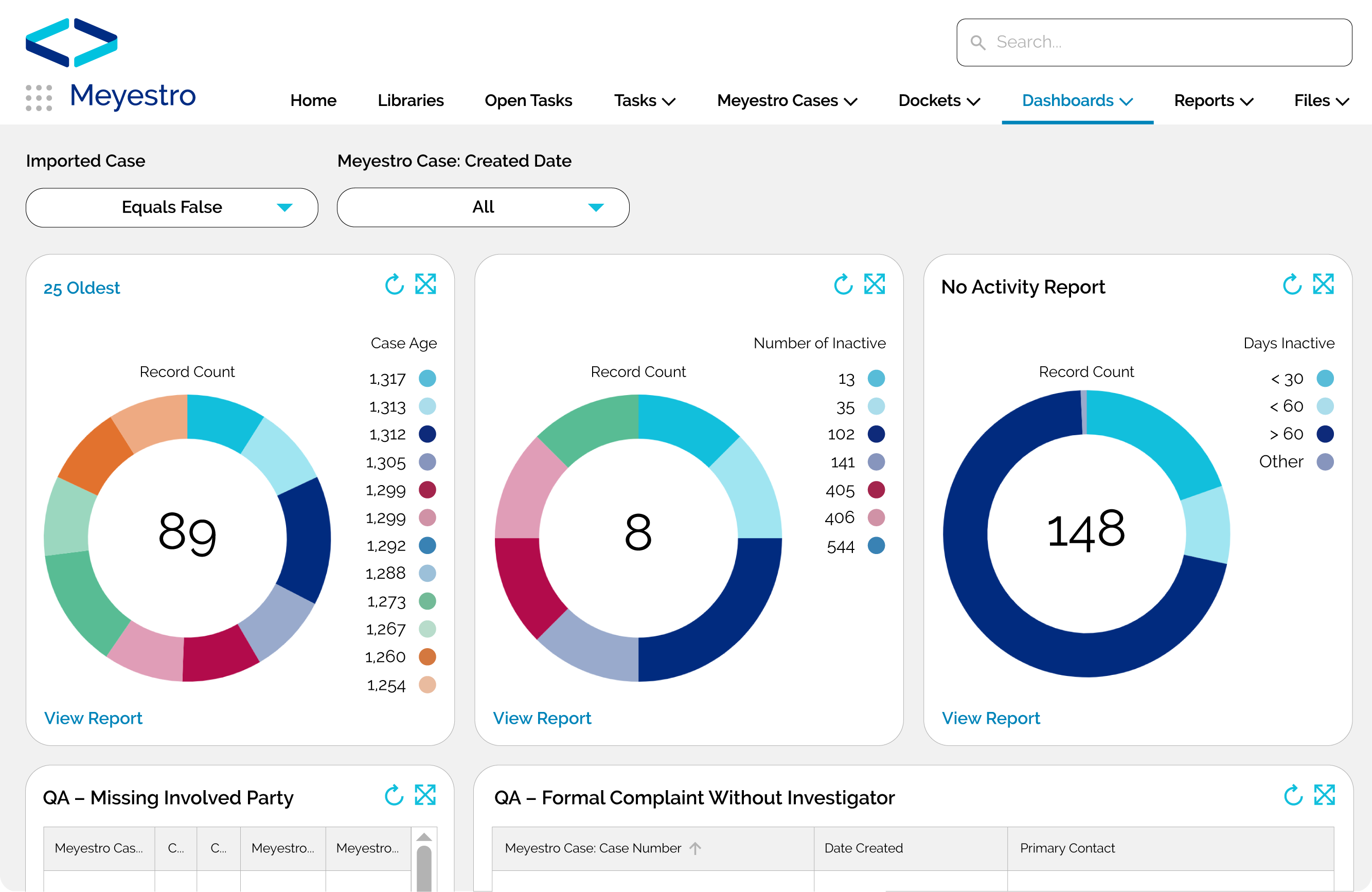Expand the Dockets navigation menu
1372x892 pixels.
point(938,100)
